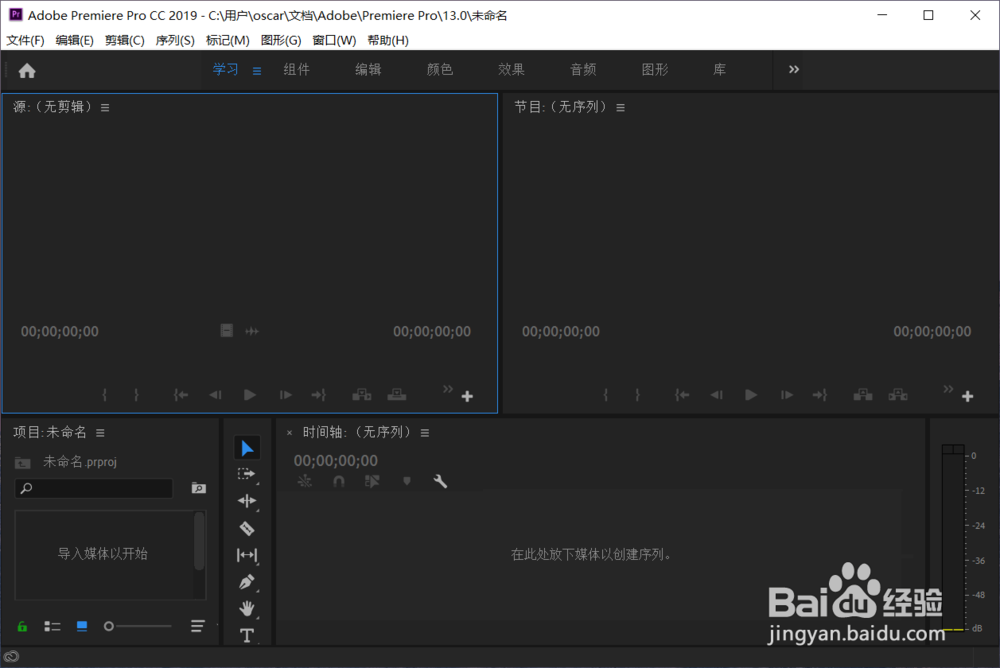The image size is (1000, 668).
Task: Select the Type tool
Action: (247, 635)
